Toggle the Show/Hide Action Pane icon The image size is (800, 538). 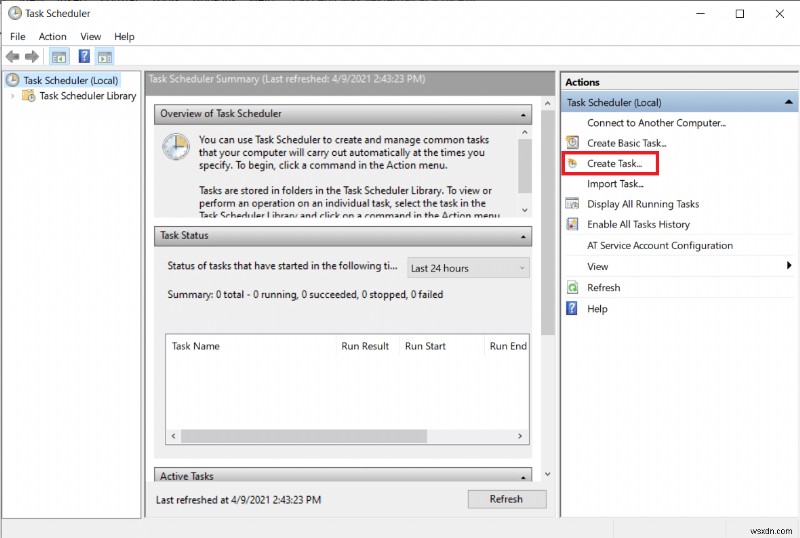click(105, 57)
